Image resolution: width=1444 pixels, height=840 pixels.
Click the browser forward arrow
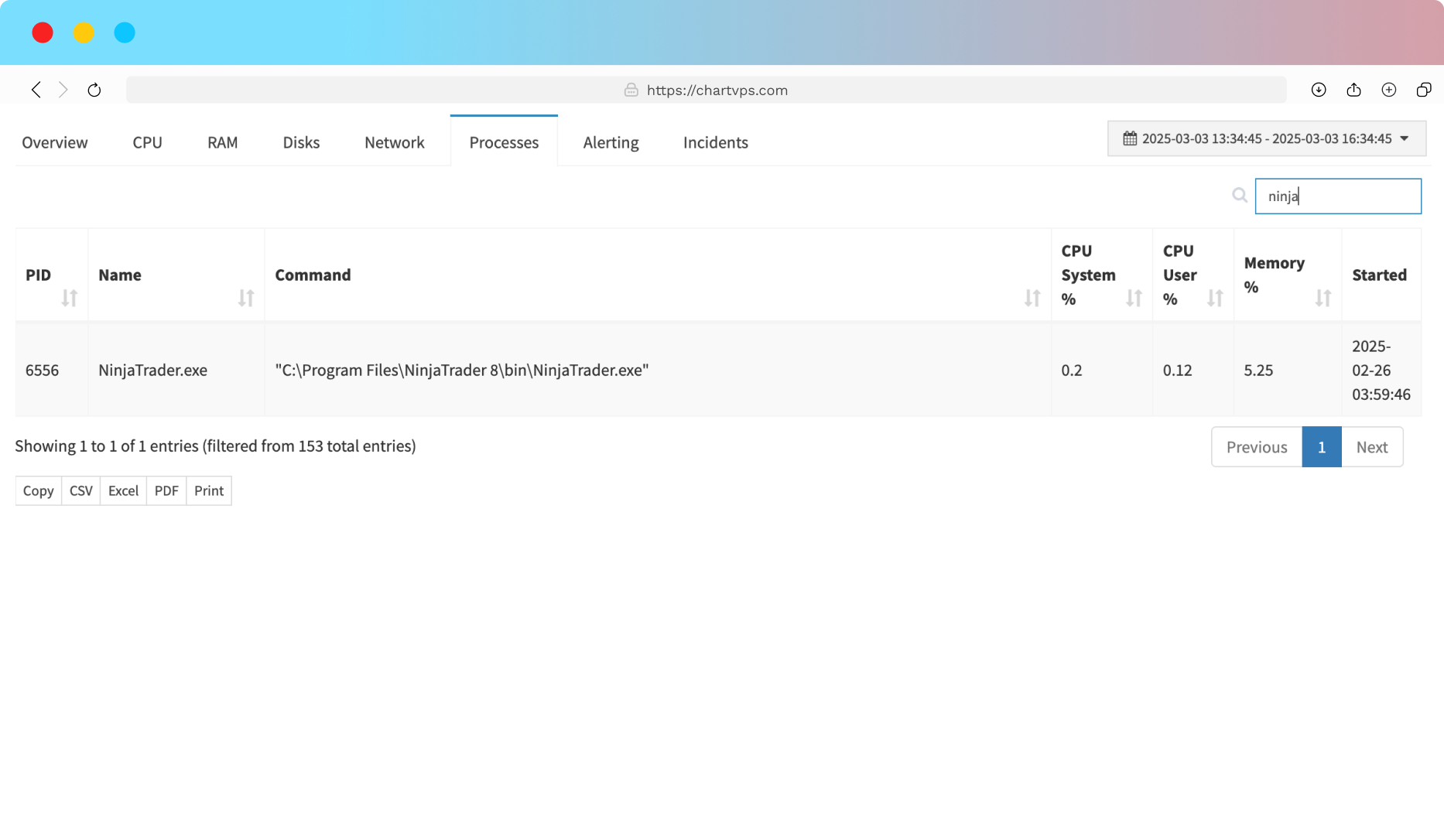click(63, 90)
